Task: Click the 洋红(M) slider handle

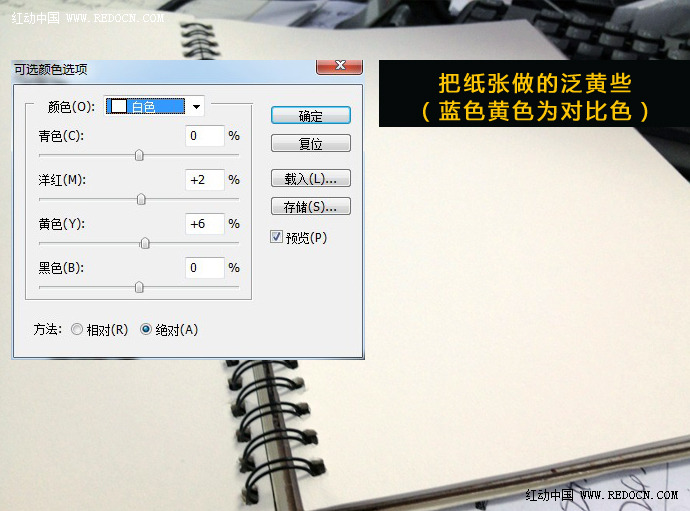Action: tap(141, 199)
